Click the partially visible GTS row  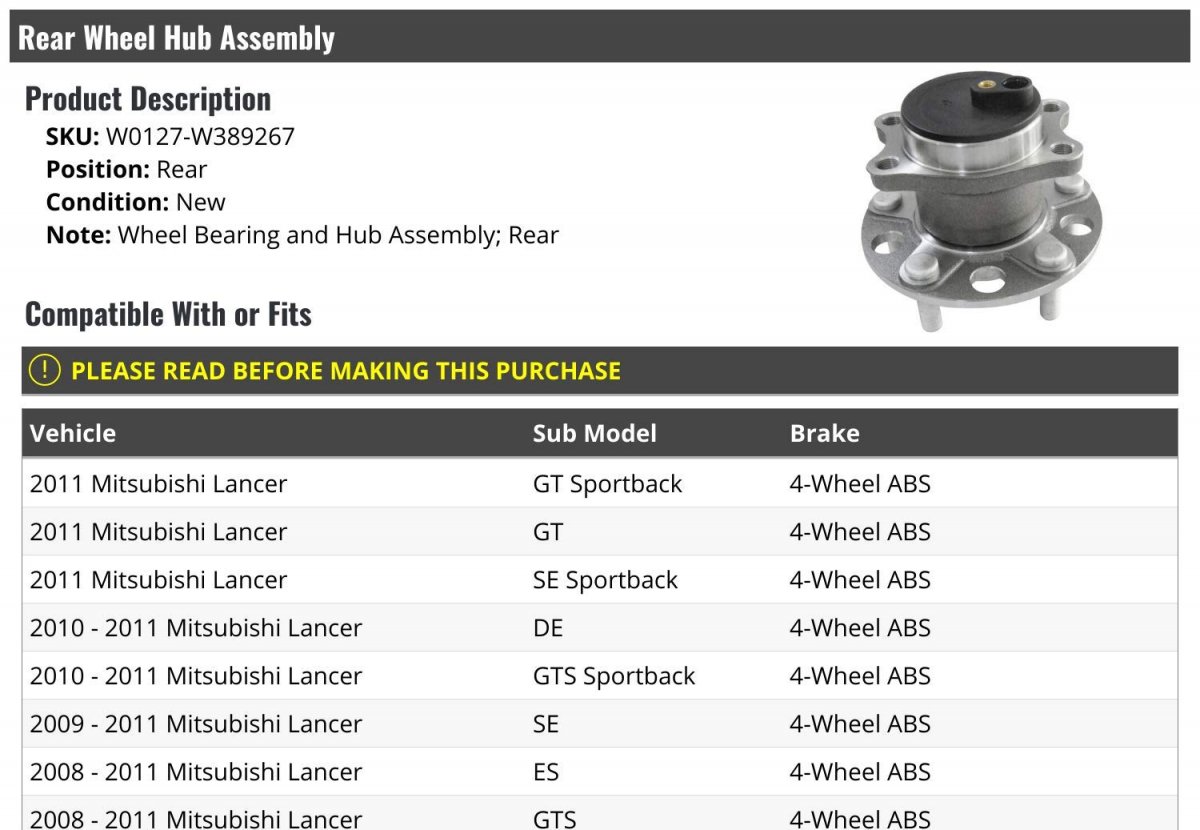(x=600, y=813)
